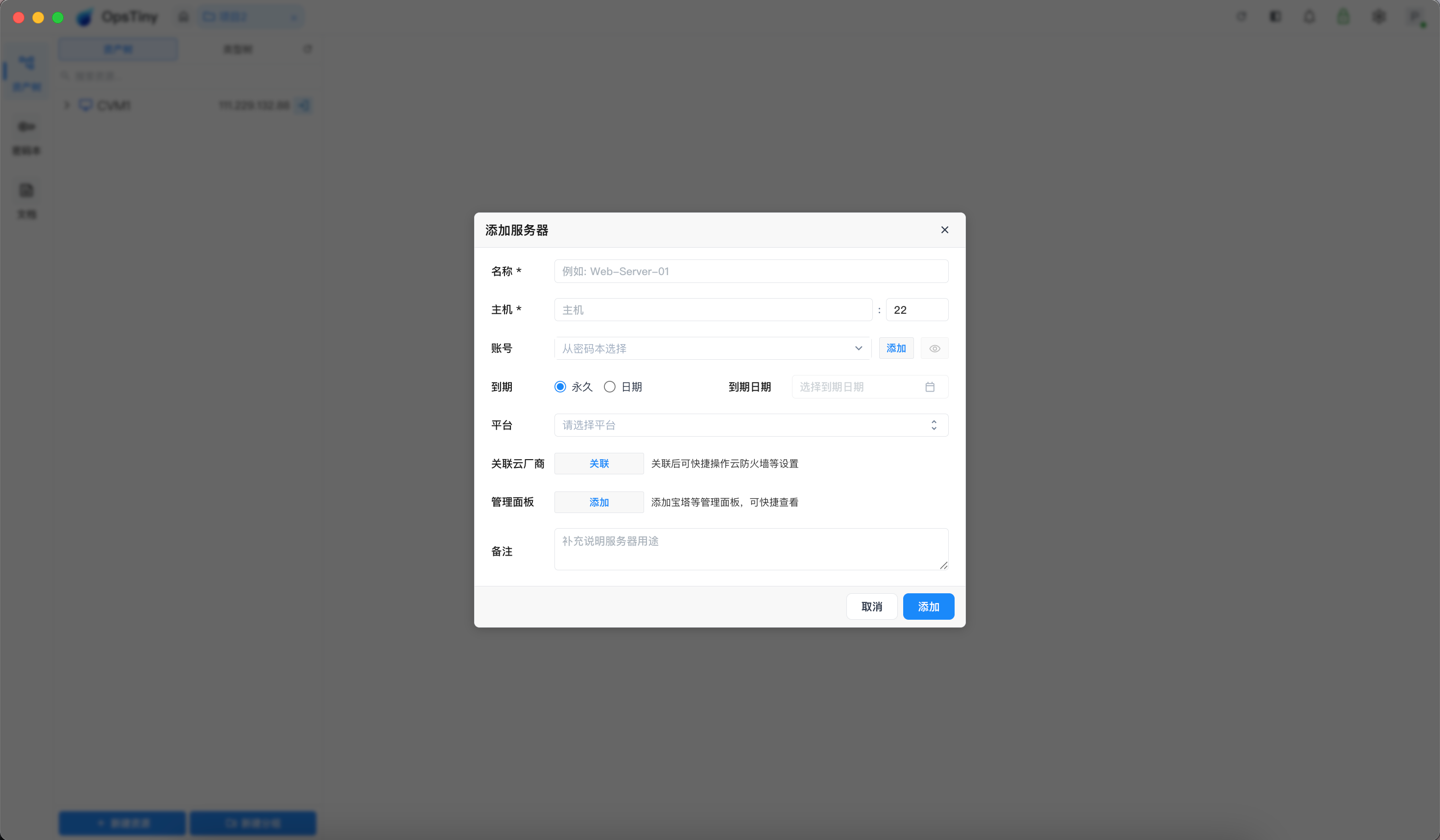
Task: Click the text 关联后可快捷操作云防火墙等设置
Action: [724, 464]
